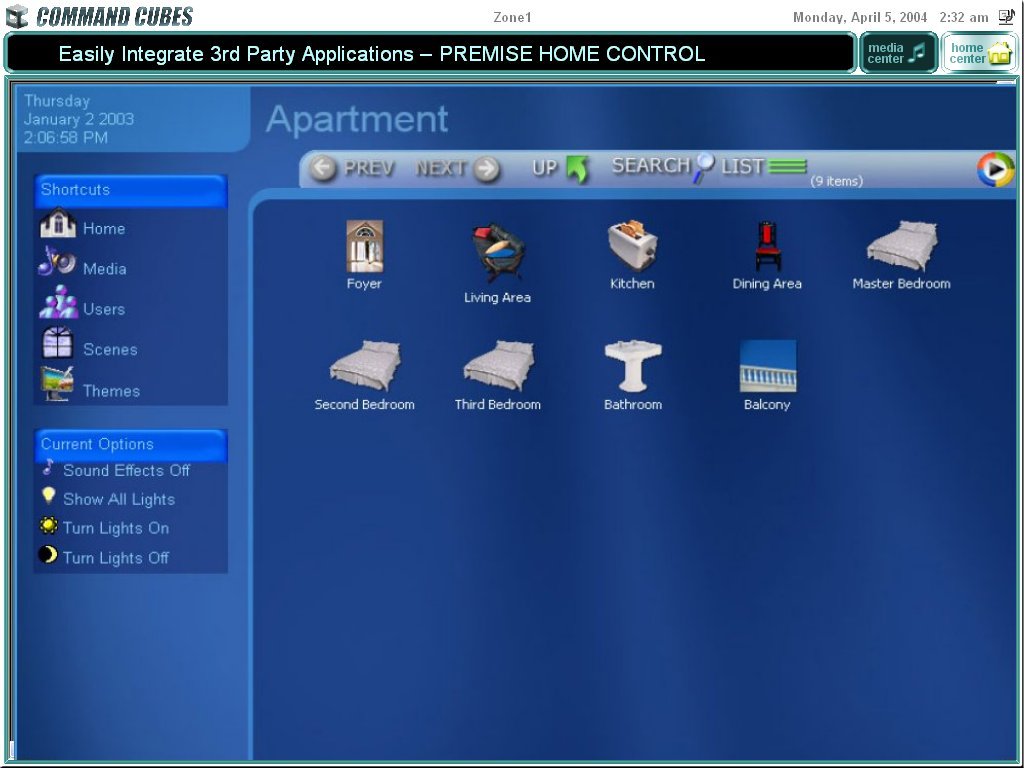Go to the NEXT page
The height and width of the screenshot is (768, 1024).
tap(457, 168)
